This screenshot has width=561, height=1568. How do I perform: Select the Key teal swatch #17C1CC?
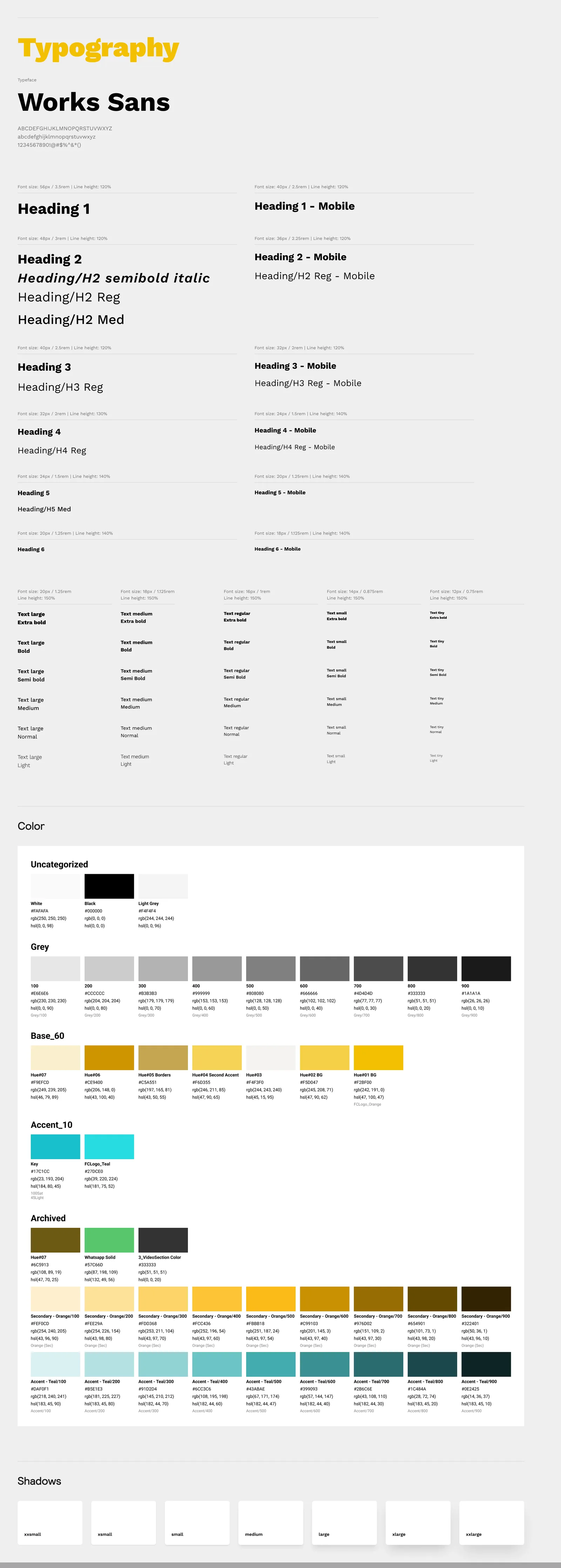55,1146
